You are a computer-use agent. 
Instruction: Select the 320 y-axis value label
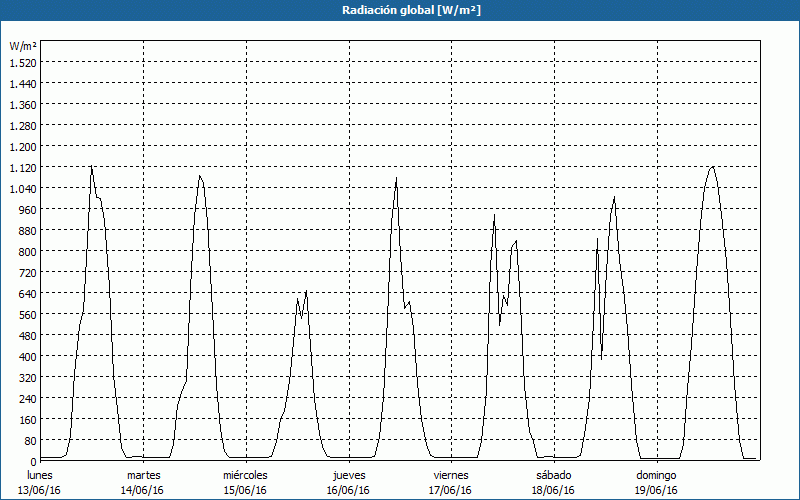27,378
